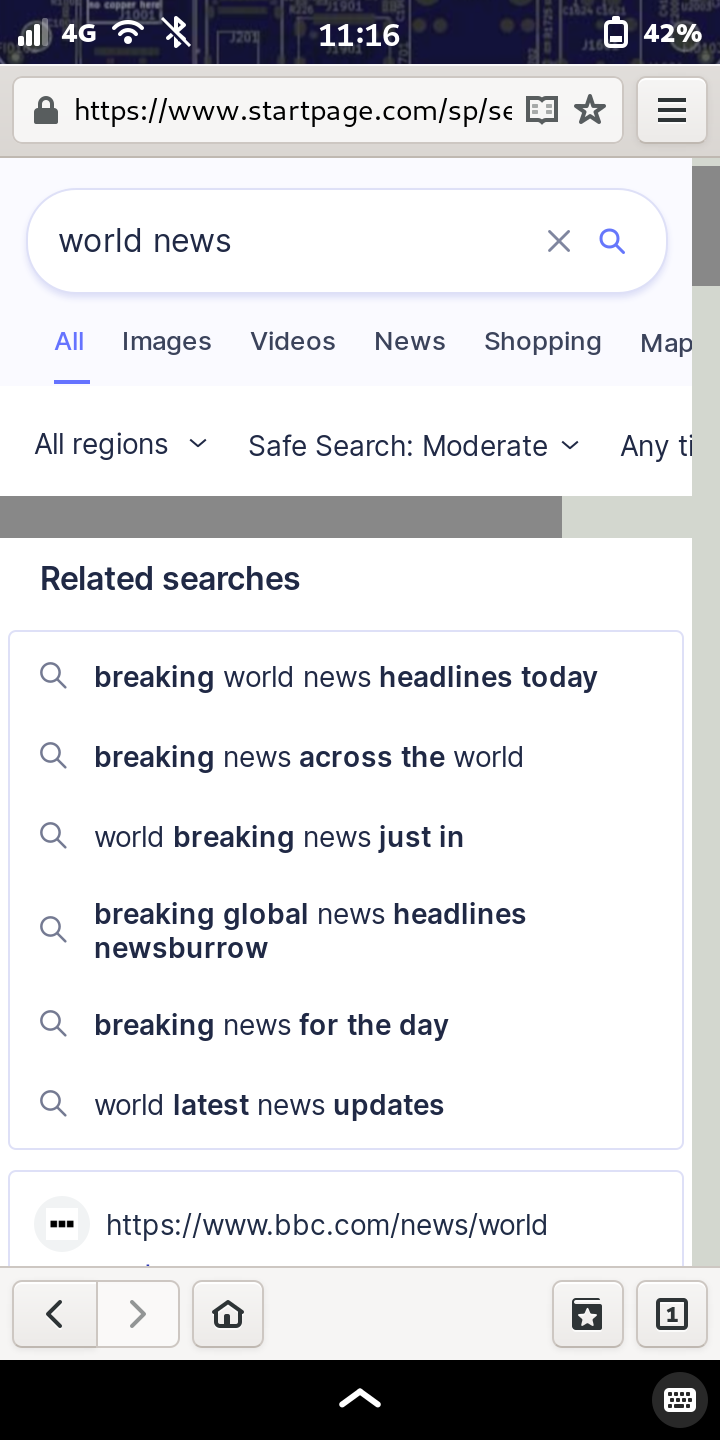Viewport: 720px width, 1440px height.
Task: Select the Videos results tab
Action: [x=293, y=342]
